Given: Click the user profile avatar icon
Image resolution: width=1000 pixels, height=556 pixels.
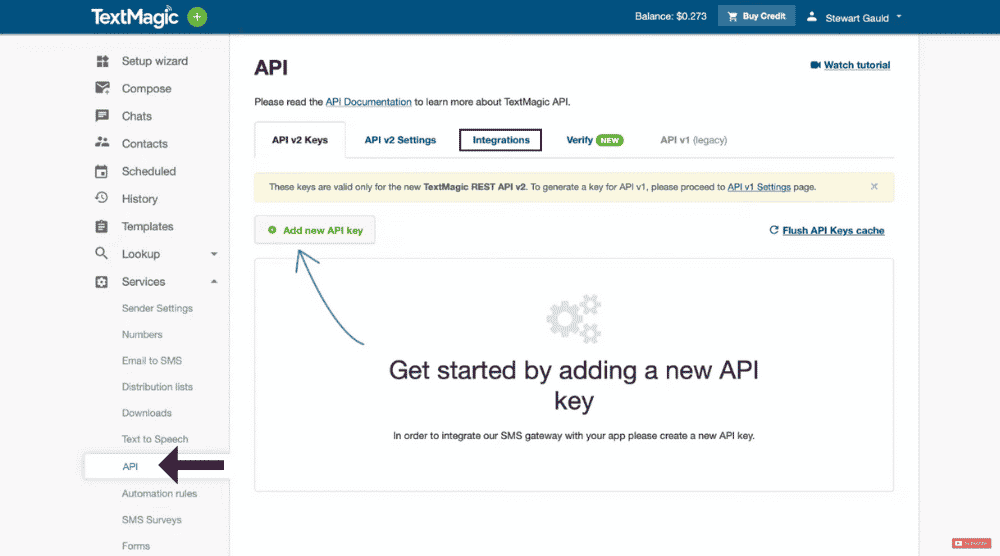Looking at the screenshot, I should tap(811, 17).
